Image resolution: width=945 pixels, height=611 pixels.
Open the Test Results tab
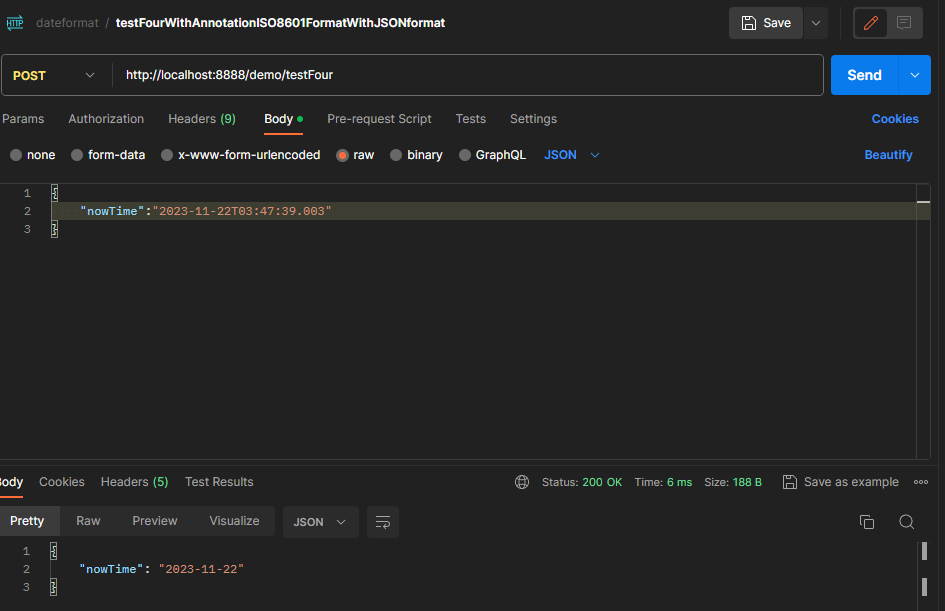point(219,482)
